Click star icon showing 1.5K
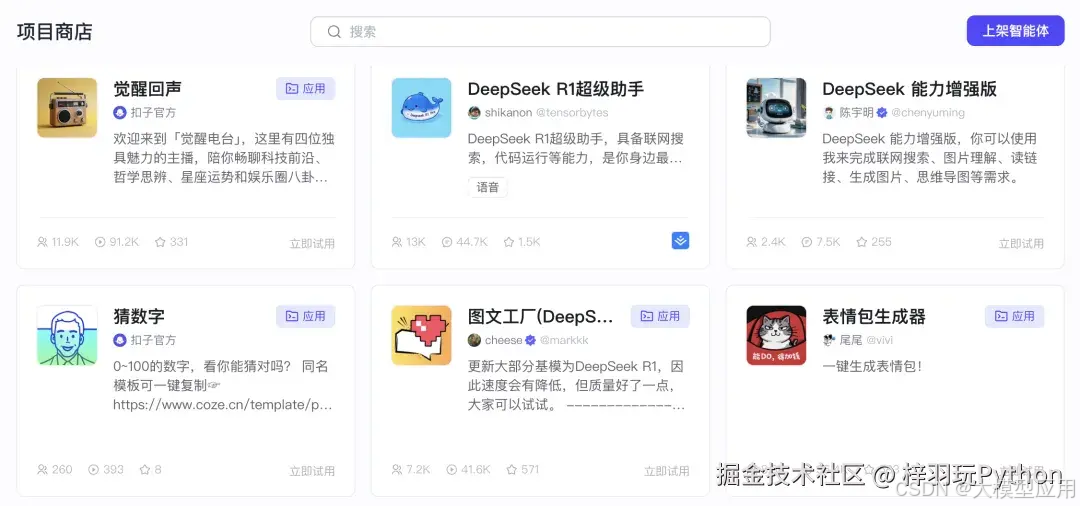The height and width of the screenshot is (506, 1080). [x=509, y=242]
